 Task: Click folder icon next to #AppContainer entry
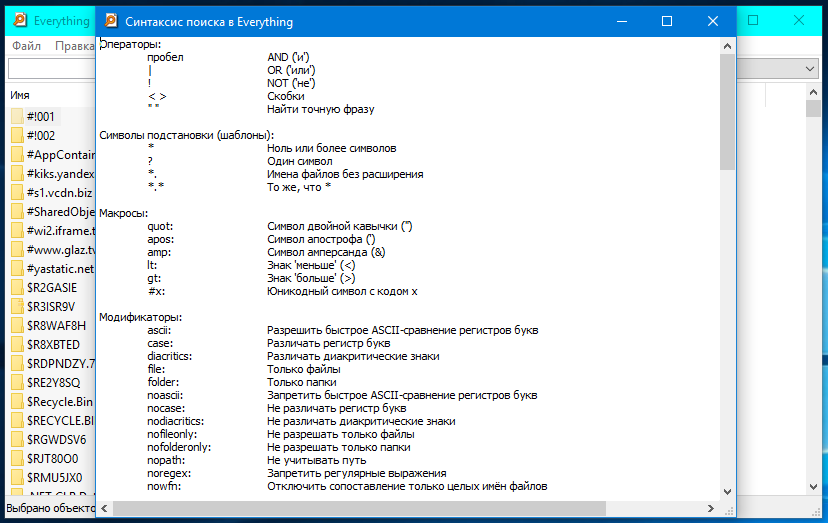point(17,154)
